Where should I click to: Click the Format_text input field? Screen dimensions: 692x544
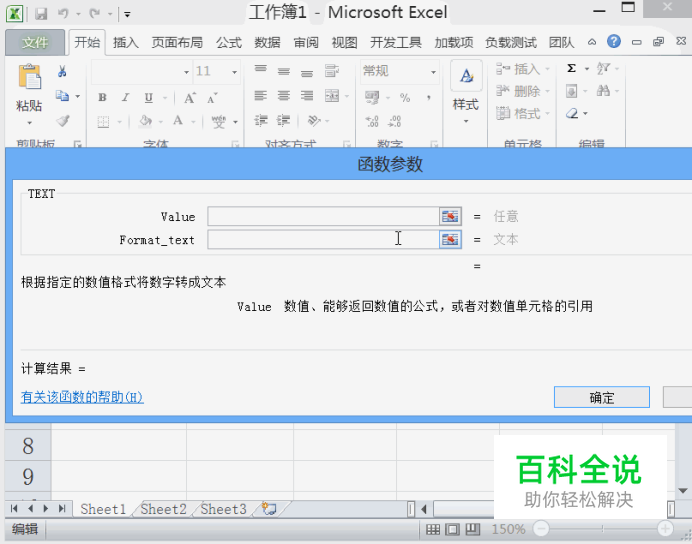[323, 240]
